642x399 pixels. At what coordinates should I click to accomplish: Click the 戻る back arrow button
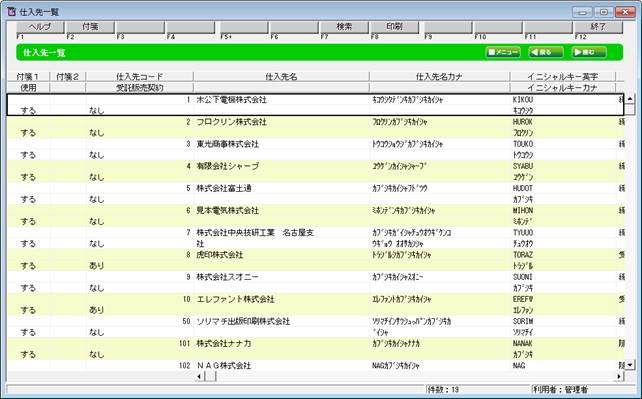[546, 52]
